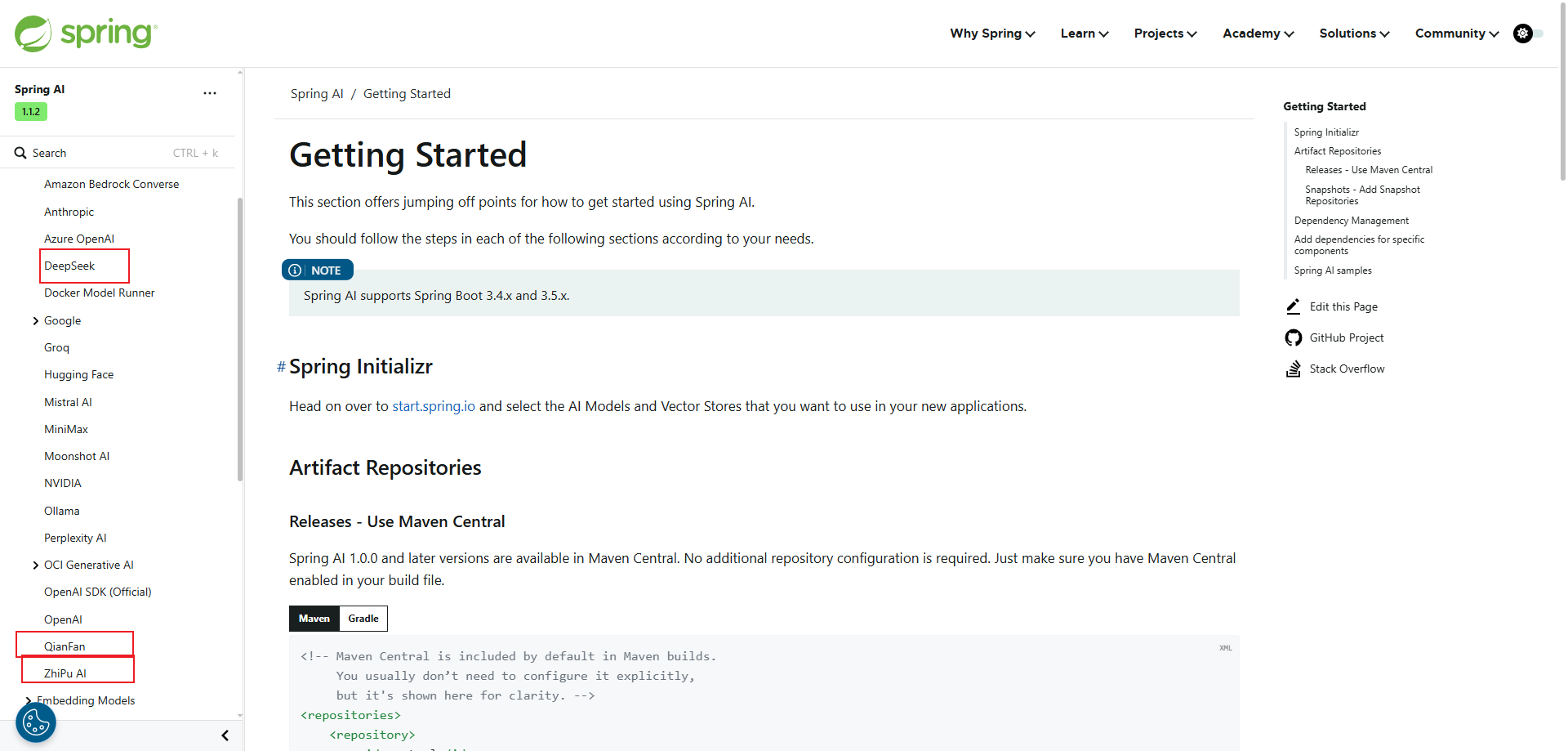Open the Spring AI three-dot menu
This screenshot has width=1568, height=751.
pos(210,93)
